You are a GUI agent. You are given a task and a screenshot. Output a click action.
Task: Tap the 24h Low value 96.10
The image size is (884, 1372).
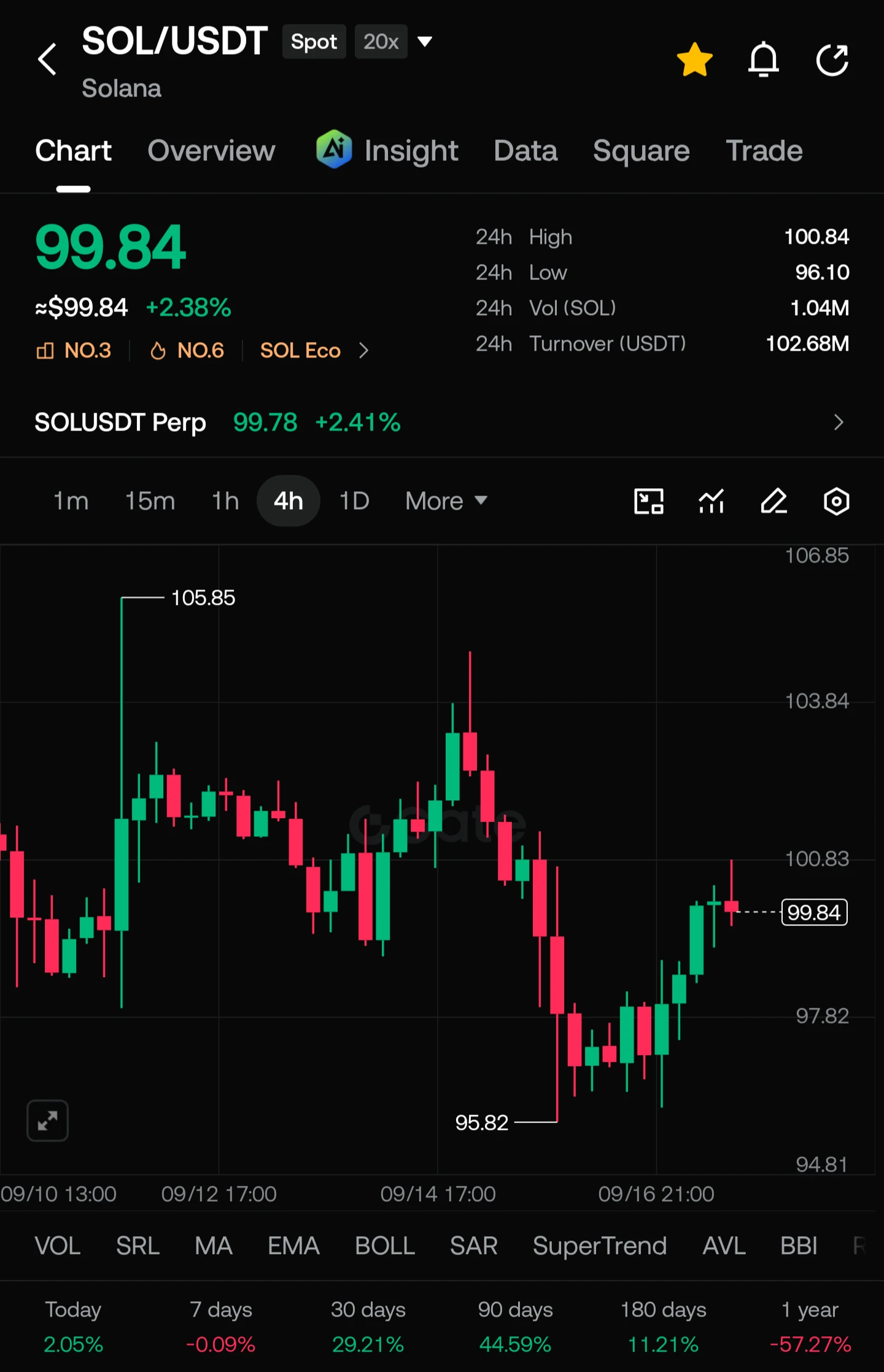(822, 273)
